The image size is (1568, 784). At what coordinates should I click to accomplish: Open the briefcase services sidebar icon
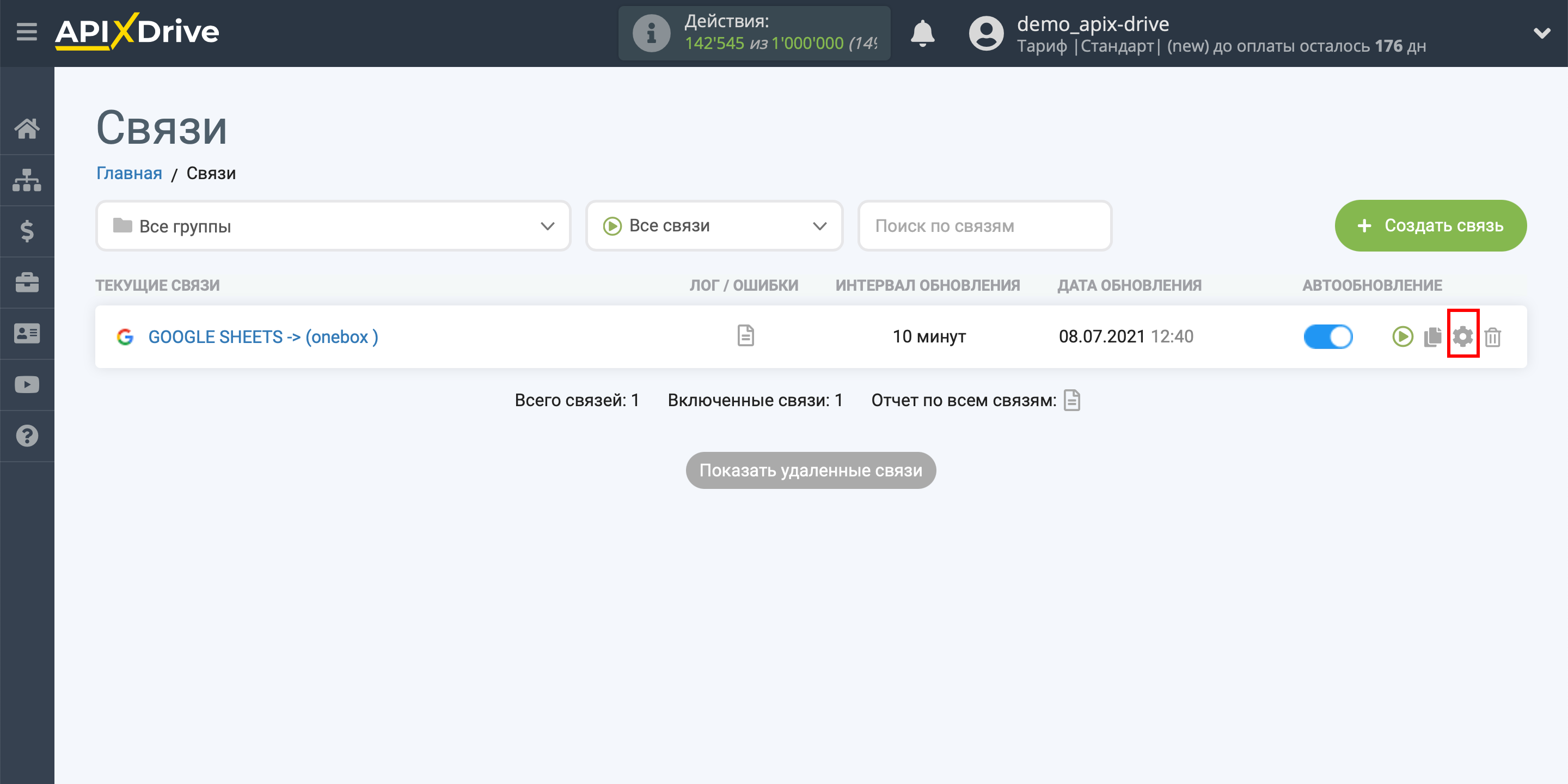(x=27, y=283)
